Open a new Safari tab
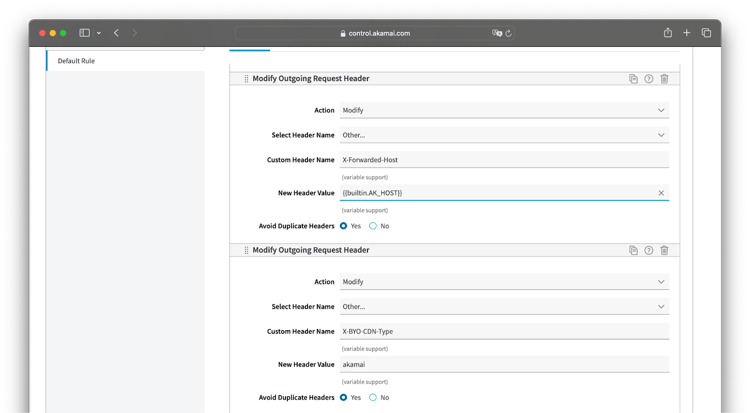Image resolution: width=750 pixels, height=413 pixels. click(686, 33)
